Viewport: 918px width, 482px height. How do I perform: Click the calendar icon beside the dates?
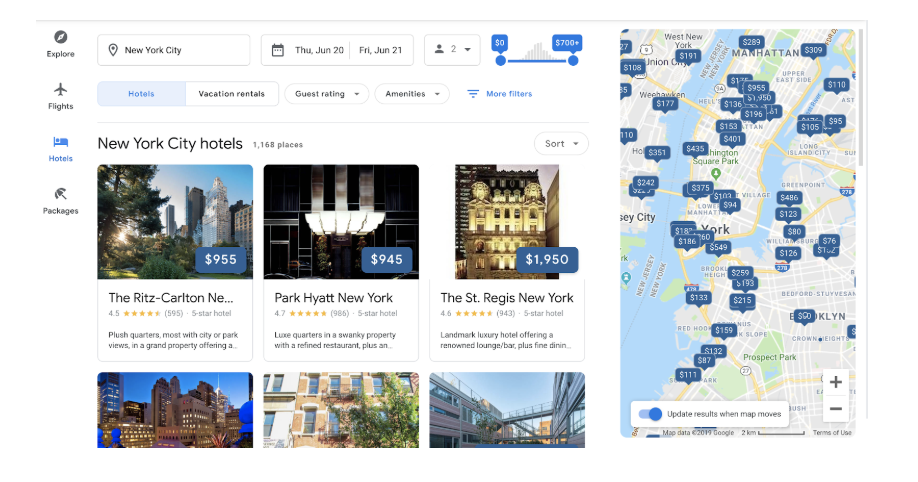[278, 50]
